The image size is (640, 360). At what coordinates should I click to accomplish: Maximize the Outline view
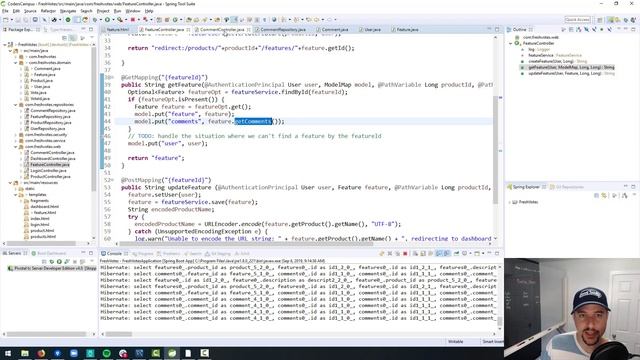633,29
